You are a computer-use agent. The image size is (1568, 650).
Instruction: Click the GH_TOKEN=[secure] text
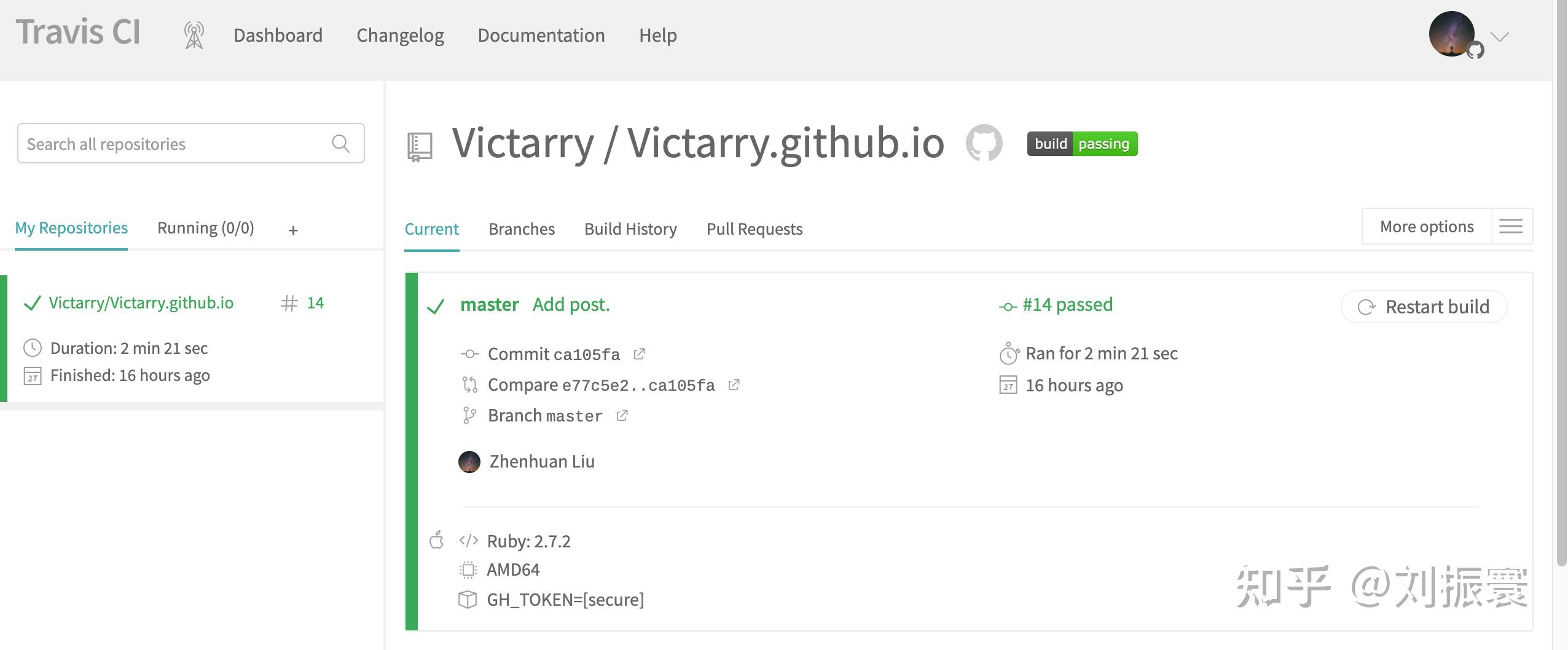click(565, 600)
